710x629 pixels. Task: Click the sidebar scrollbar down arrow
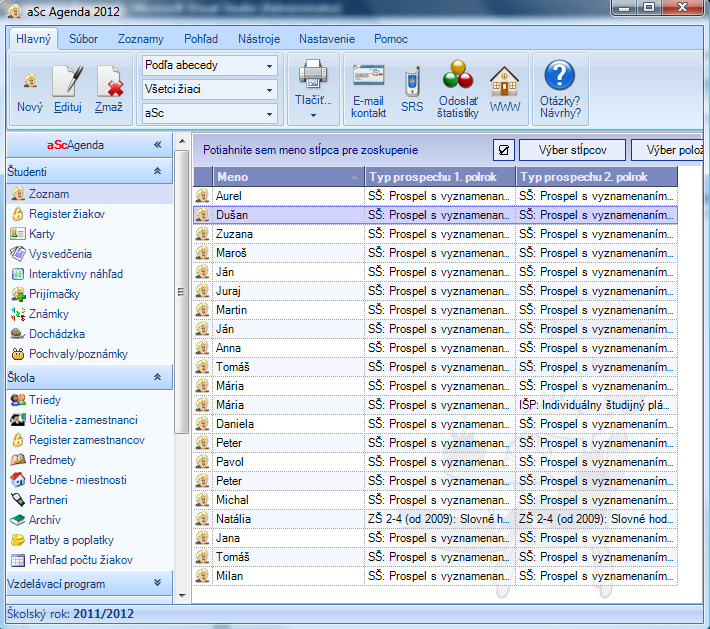[x=182, y=595]
